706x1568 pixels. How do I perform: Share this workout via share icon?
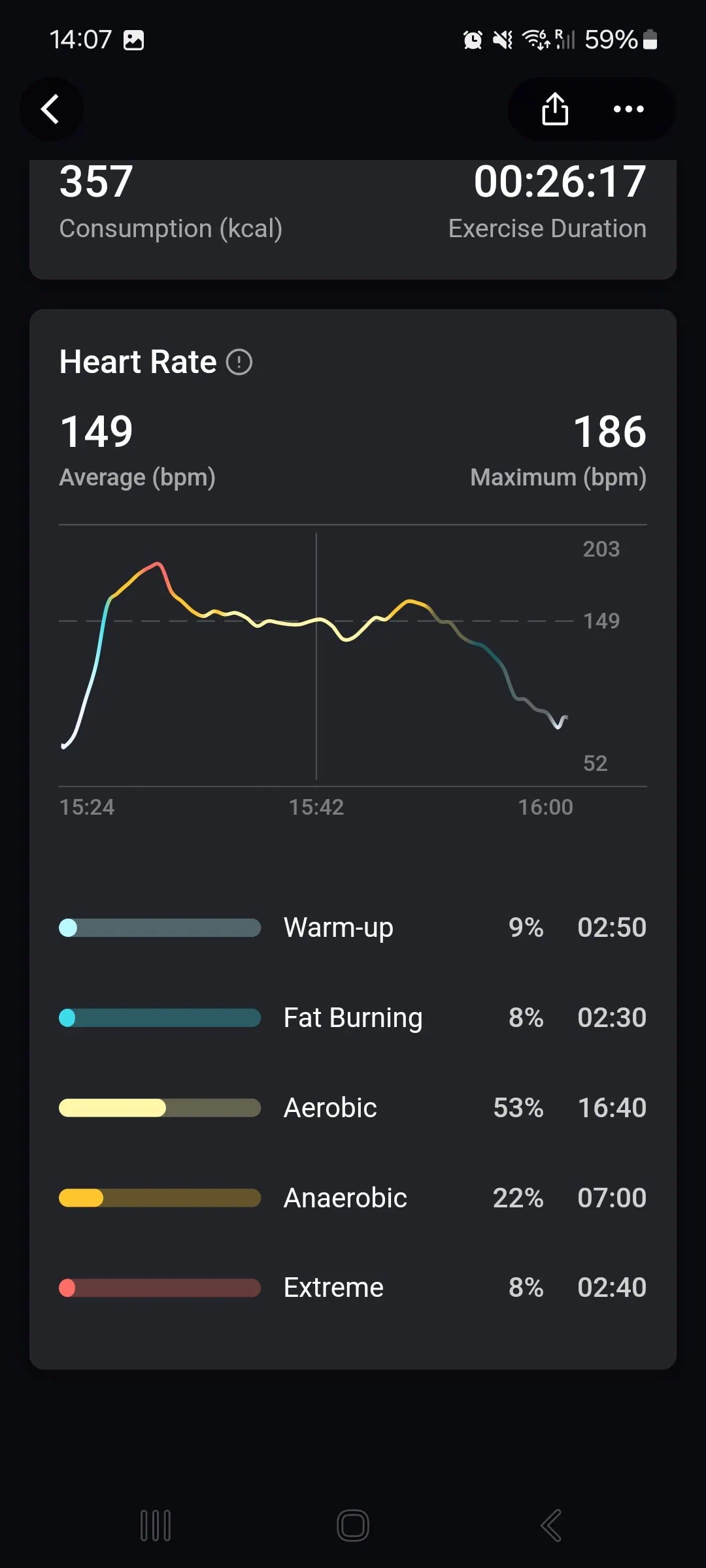coord(555,109)
